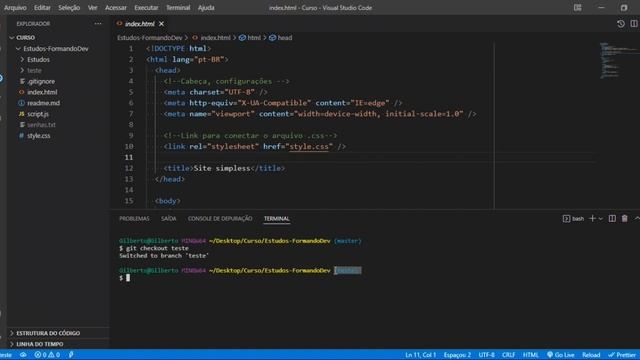The height and width of the screenshot is (360, 640).
Task: Expand LINHA DO TEMPO section
Action: coord(40,344)
